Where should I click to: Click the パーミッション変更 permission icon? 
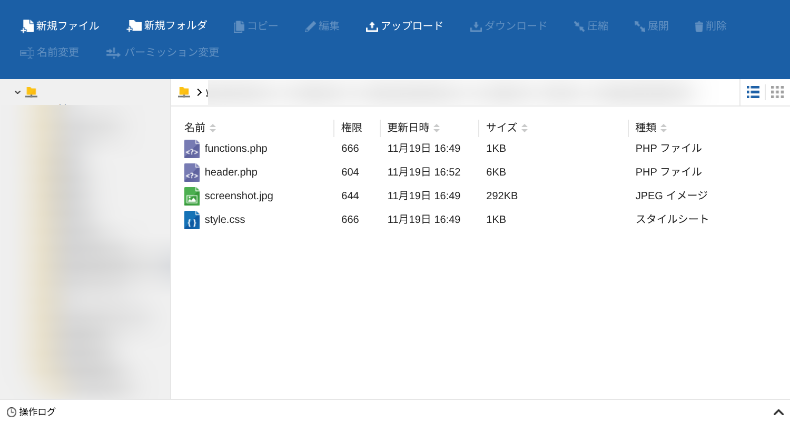pyautogui.click(x=113, y=53)
